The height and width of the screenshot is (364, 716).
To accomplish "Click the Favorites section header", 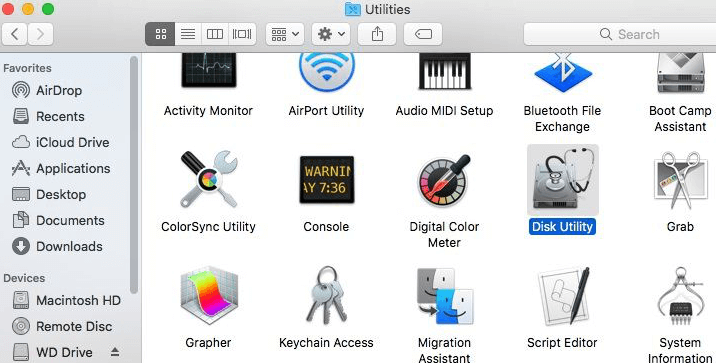I will coord(27,68).
